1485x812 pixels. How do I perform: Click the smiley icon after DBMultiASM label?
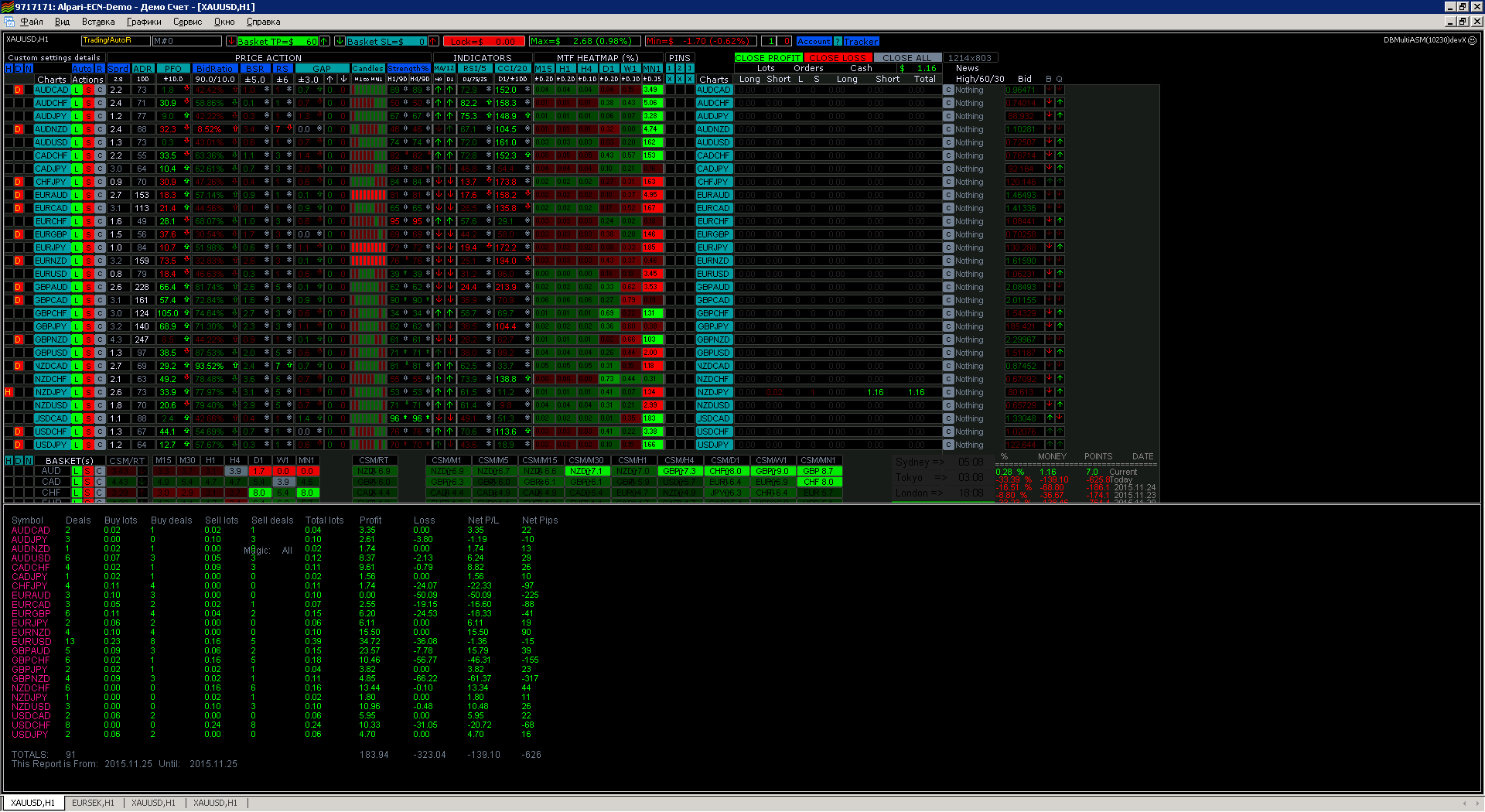coord(1473,40)
